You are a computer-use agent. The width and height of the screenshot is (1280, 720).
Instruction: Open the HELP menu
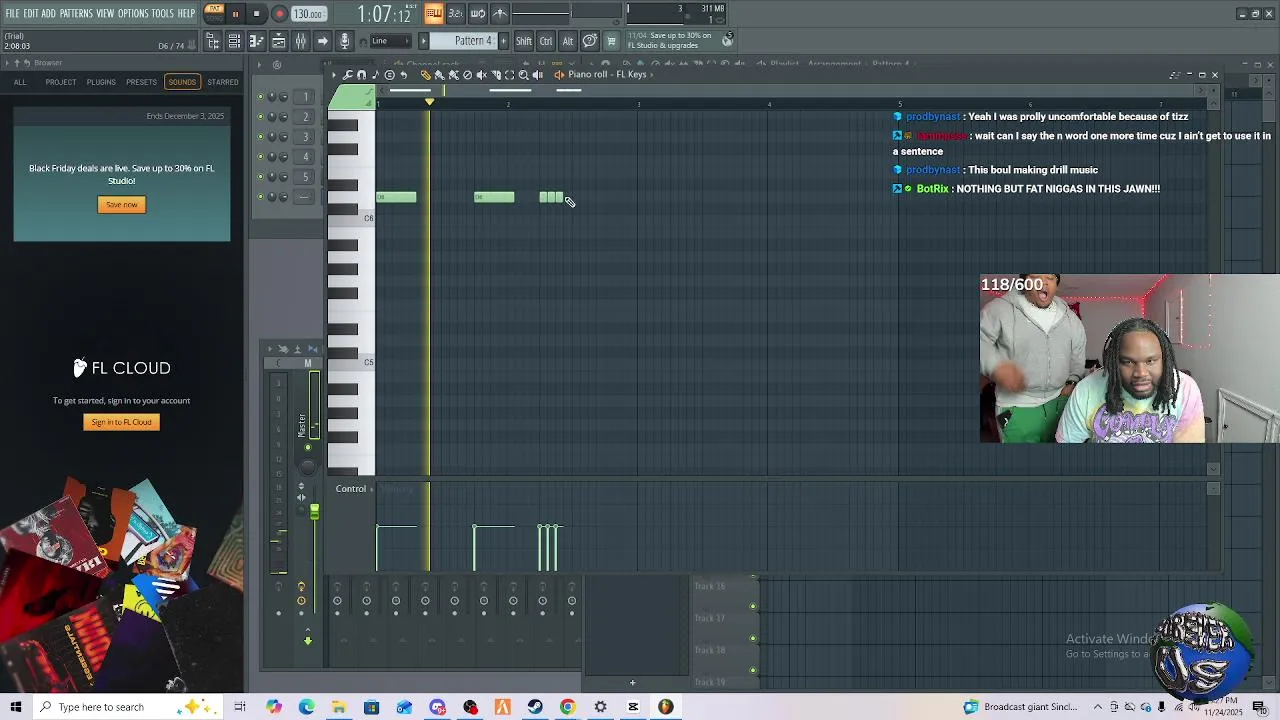point(187,13)
